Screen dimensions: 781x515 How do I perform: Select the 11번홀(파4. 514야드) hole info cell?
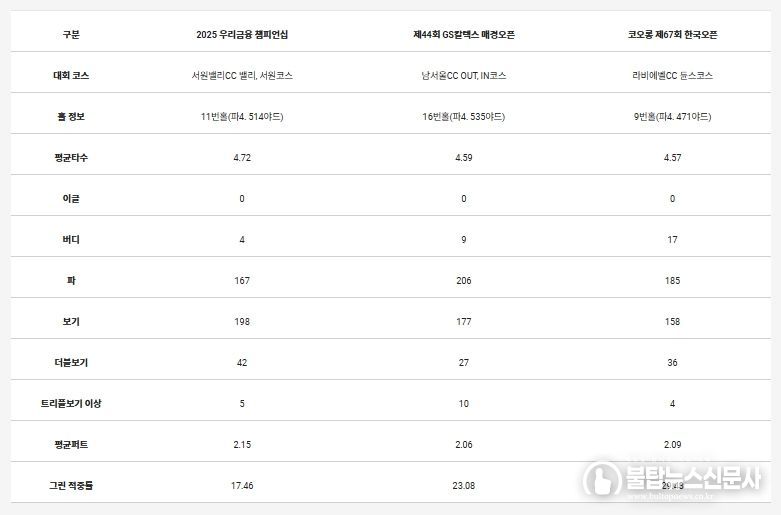[242, 116]
